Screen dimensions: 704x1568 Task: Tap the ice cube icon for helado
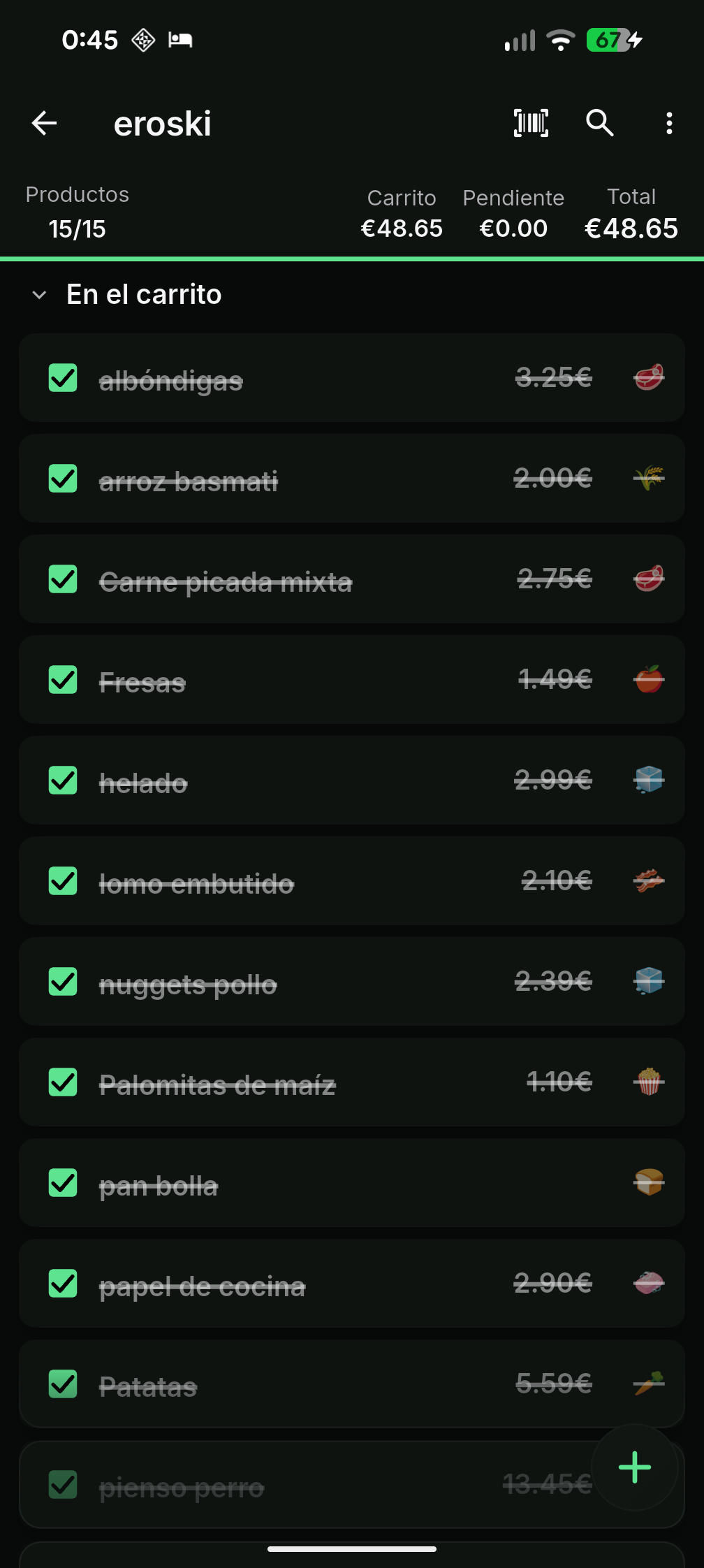tap(649, 780)
